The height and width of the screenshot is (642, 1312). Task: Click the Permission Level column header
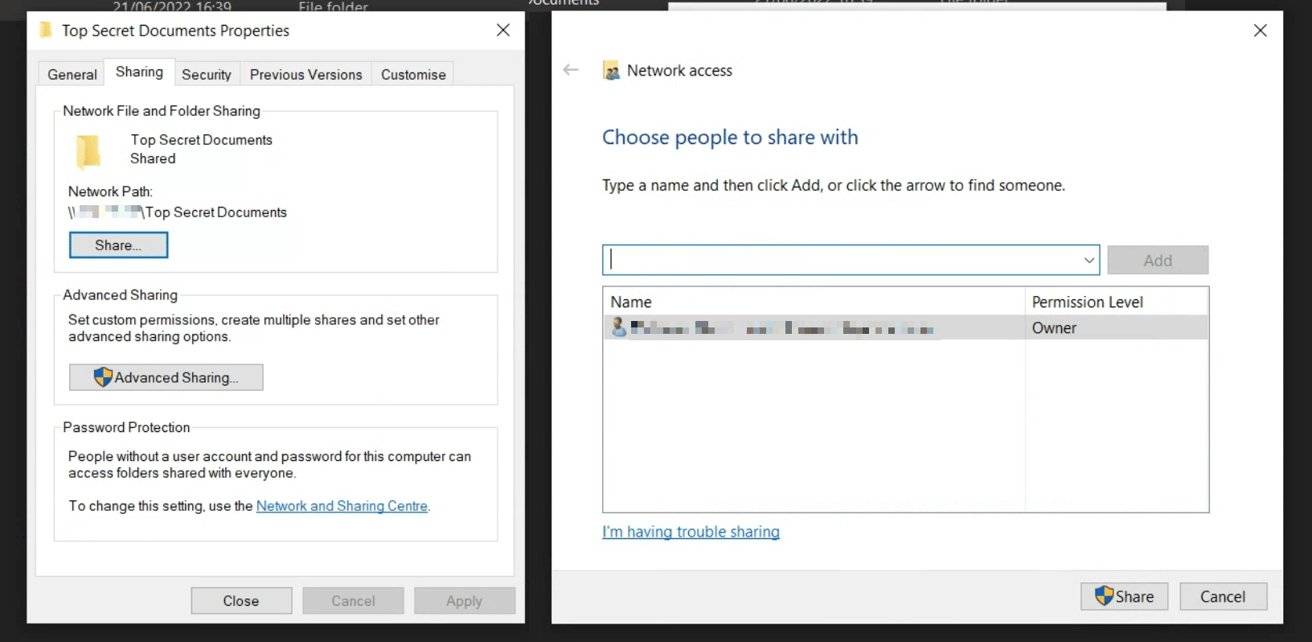click(1088, 302)
